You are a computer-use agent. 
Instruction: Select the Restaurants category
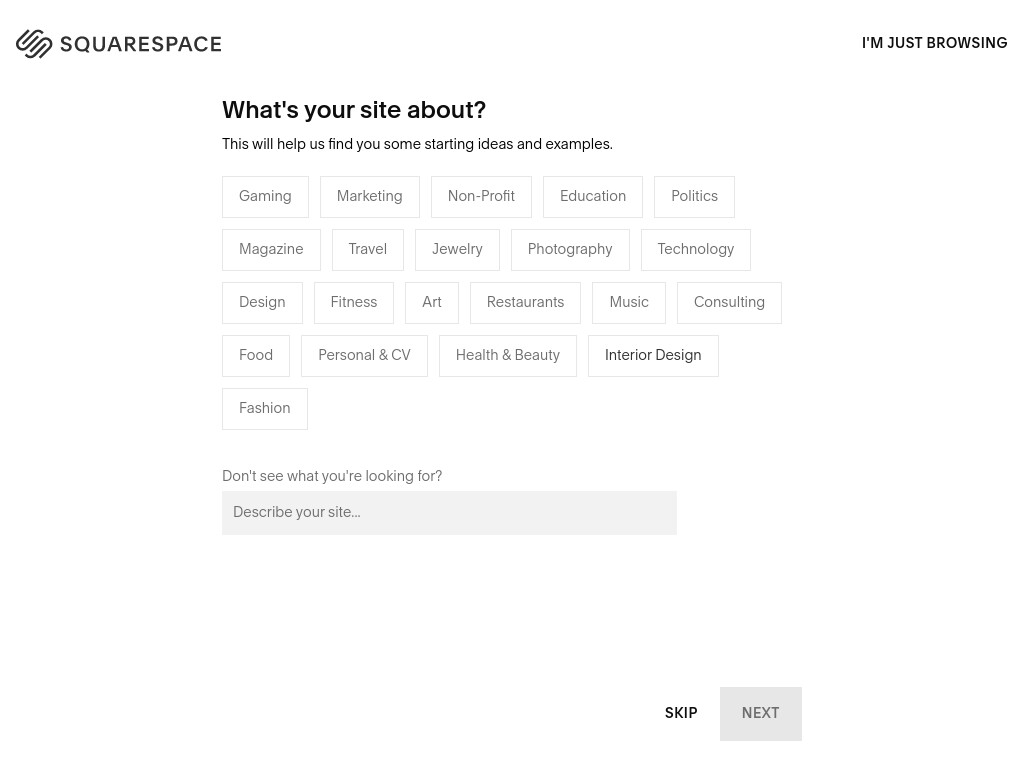pos(525,302)
